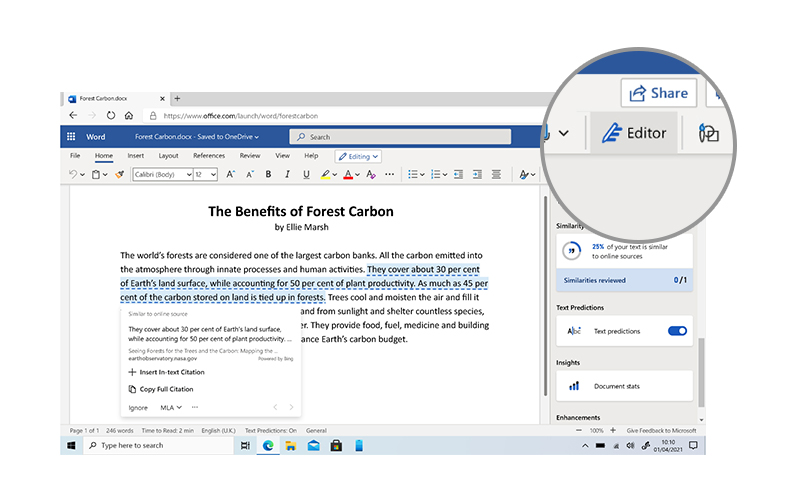Open the Styles icon in ribbon

click(523, 174)
